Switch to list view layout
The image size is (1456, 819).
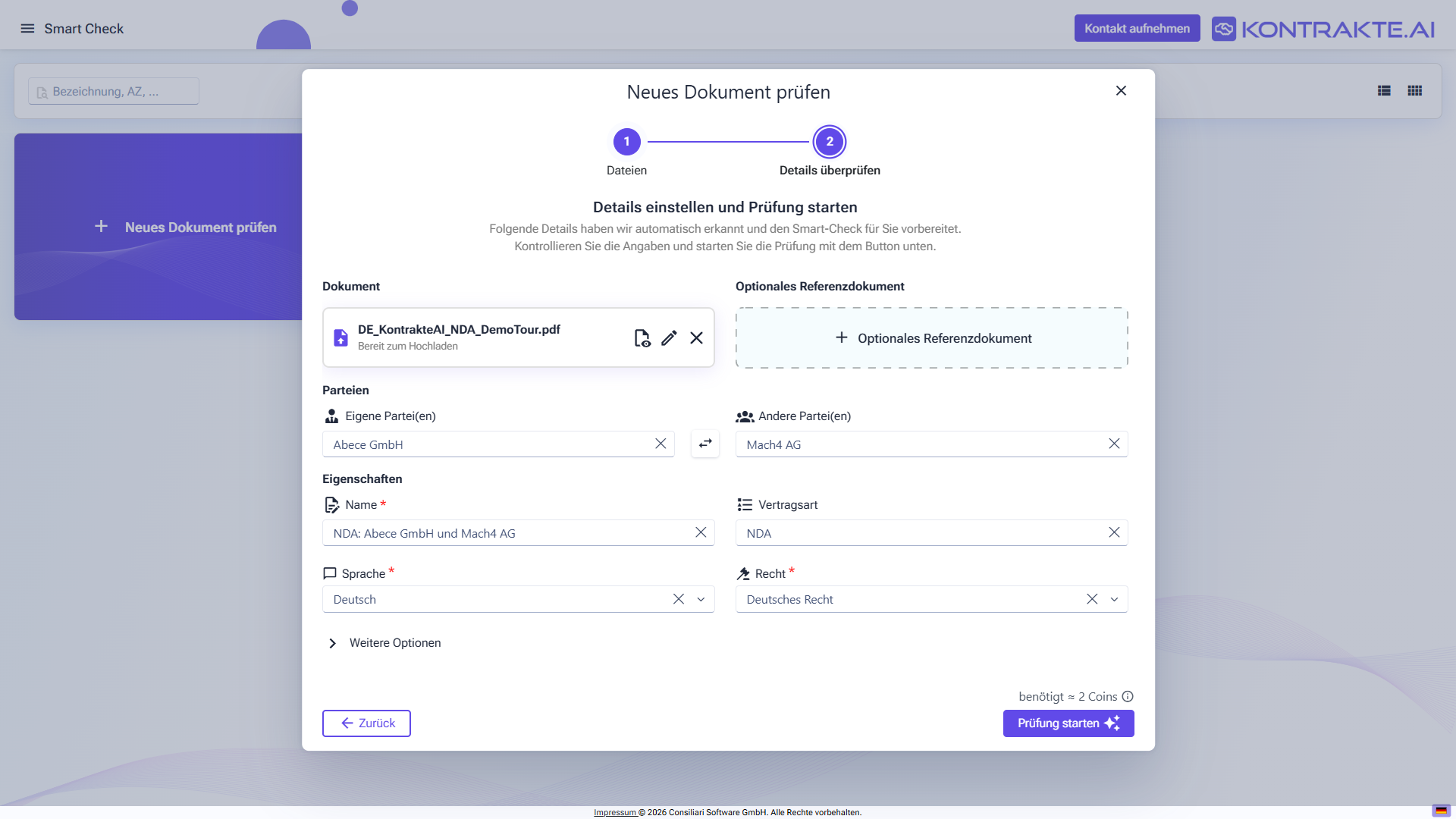(x=1384, y=91)
